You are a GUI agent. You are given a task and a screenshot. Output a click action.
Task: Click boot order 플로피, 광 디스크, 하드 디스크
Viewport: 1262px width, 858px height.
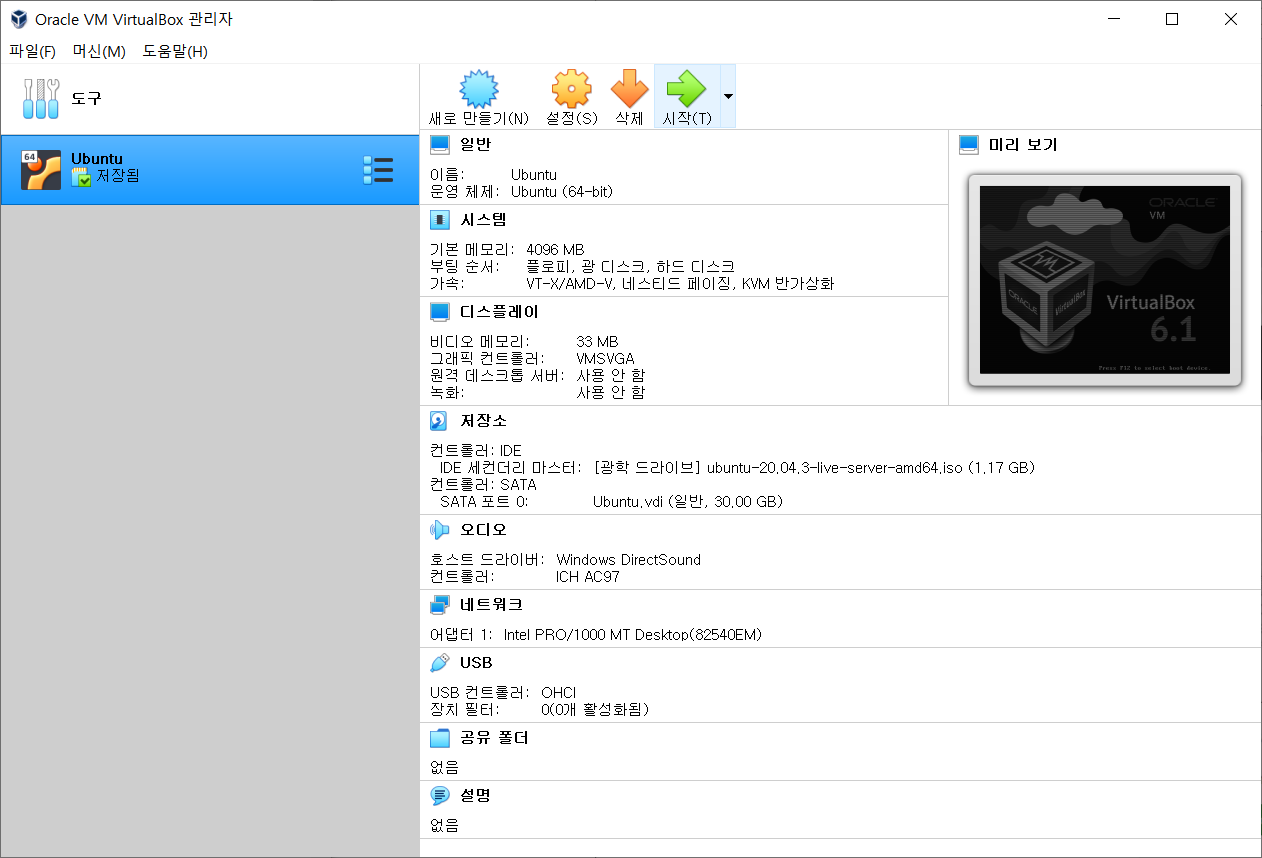[630, 266]
